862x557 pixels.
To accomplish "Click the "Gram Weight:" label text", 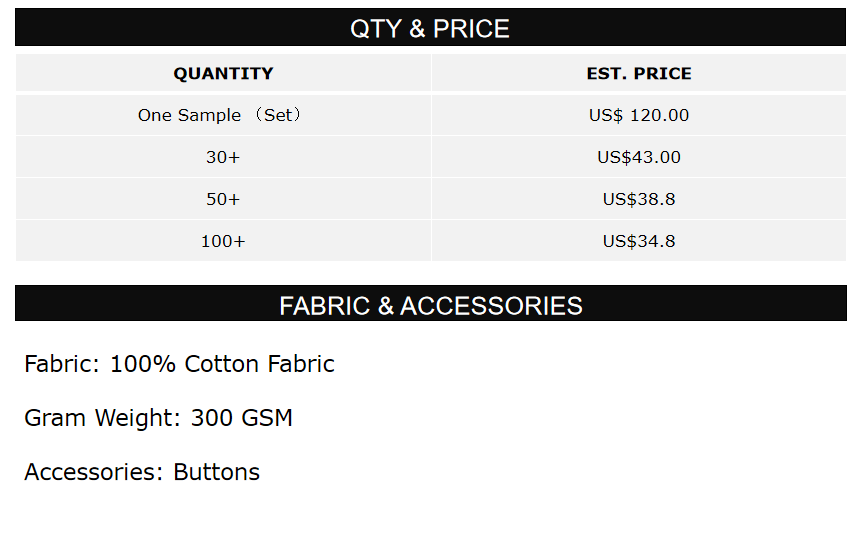I will 103,418.
